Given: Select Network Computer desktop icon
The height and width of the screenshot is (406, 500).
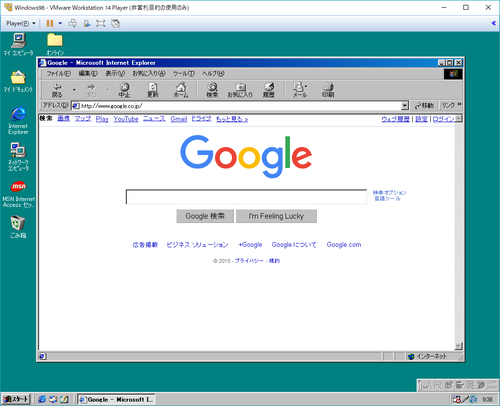Looking at the screenshot, I should (x=18, y=157).
